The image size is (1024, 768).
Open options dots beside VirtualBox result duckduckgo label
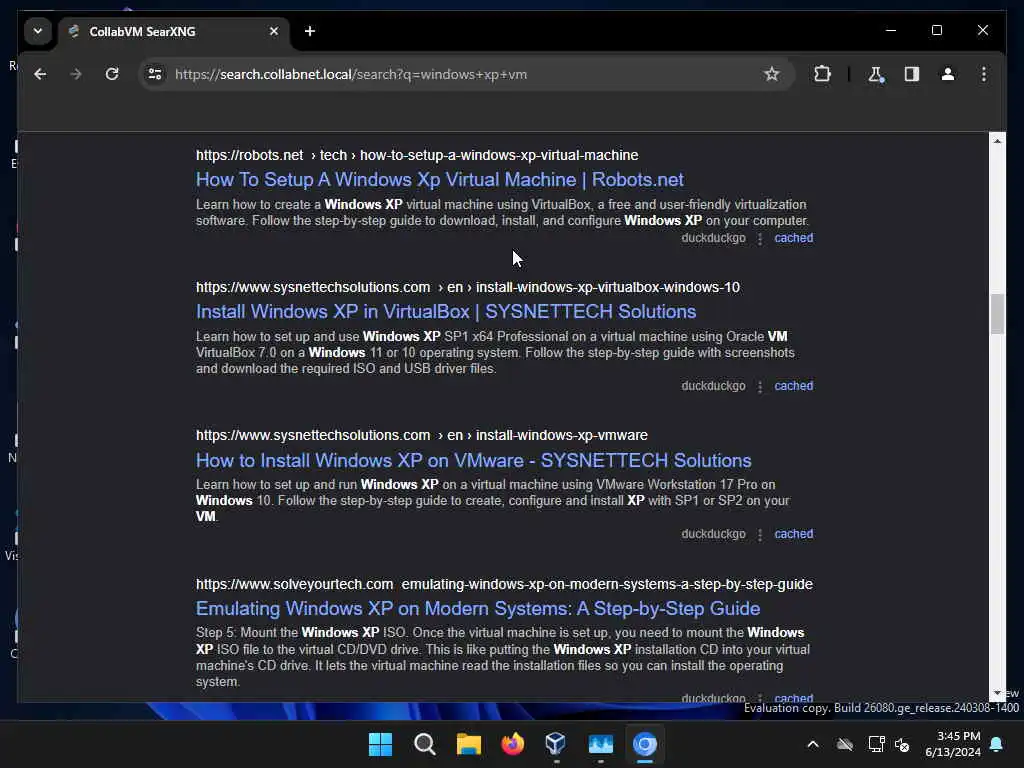click(760, 387)
